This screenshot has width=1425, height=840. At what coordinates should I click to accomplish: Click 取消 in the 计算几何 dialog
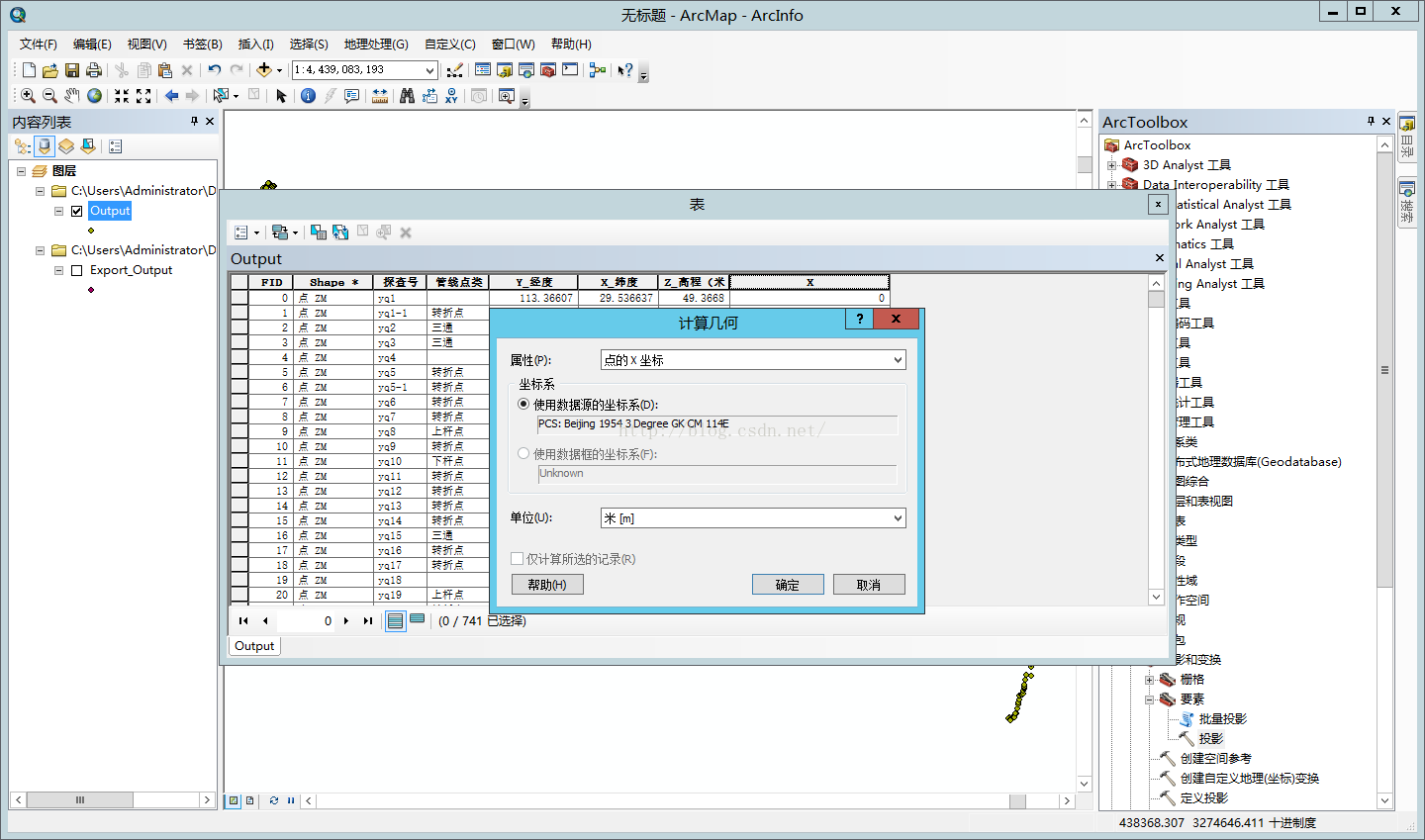point(869,585)
